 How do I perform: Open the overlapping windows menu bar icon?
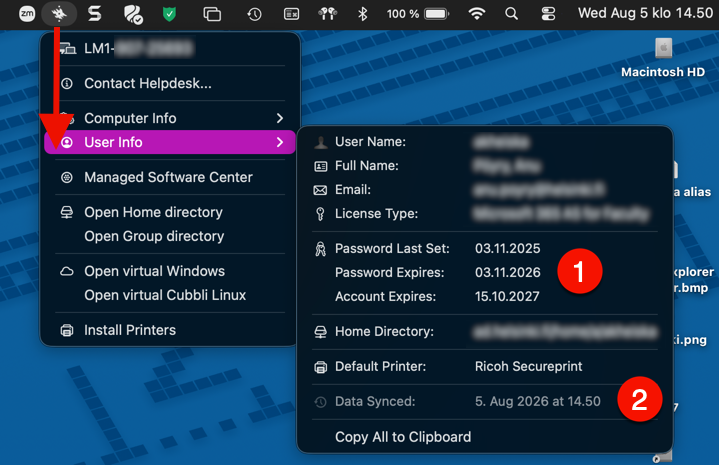[212, 14]
